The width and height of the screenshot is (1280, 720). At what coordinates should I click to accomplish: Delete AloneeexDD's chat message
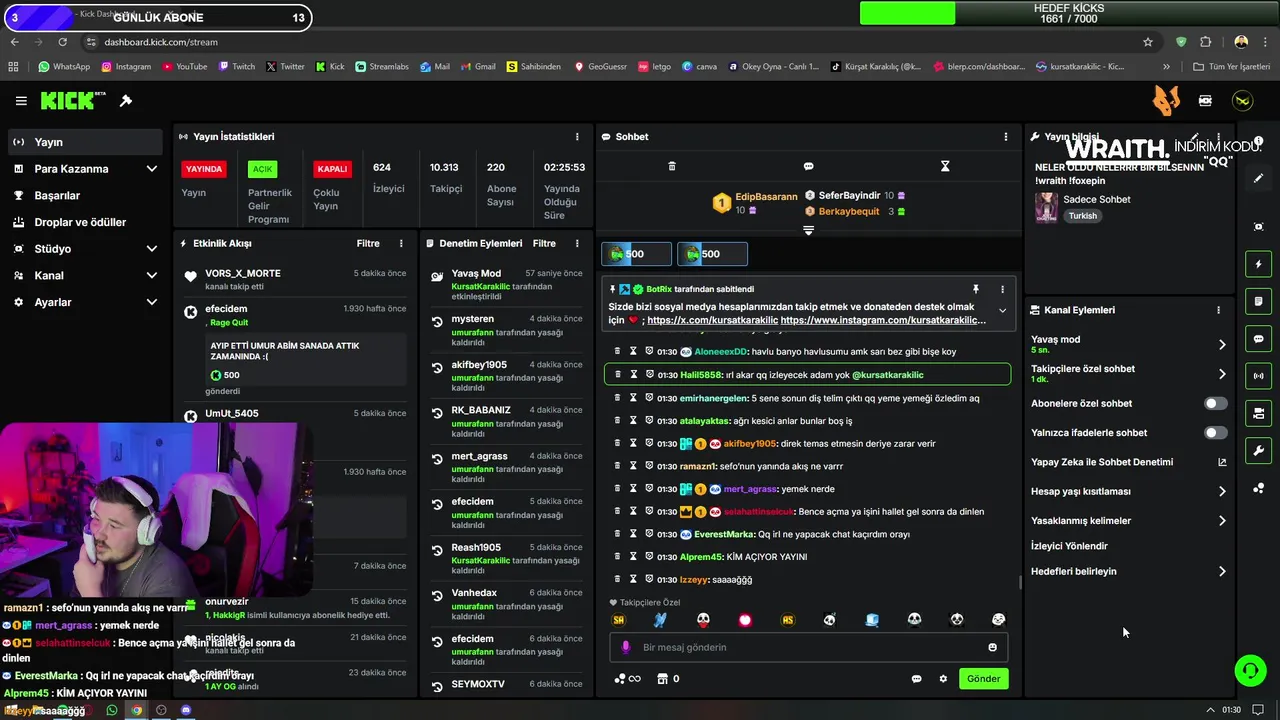pos(618,351)
